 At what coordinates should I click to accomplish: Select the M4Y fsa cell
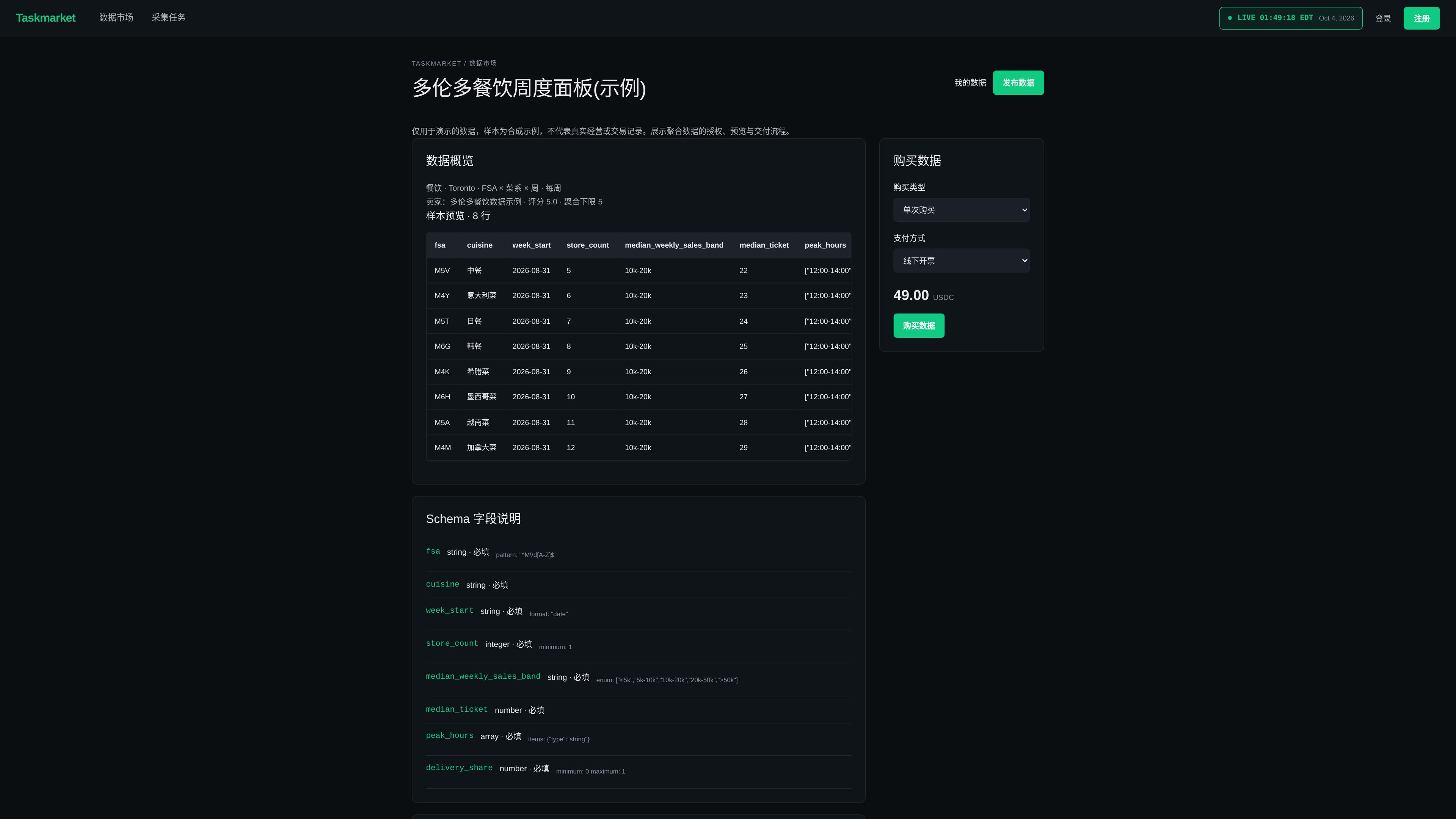click(442, 296)
